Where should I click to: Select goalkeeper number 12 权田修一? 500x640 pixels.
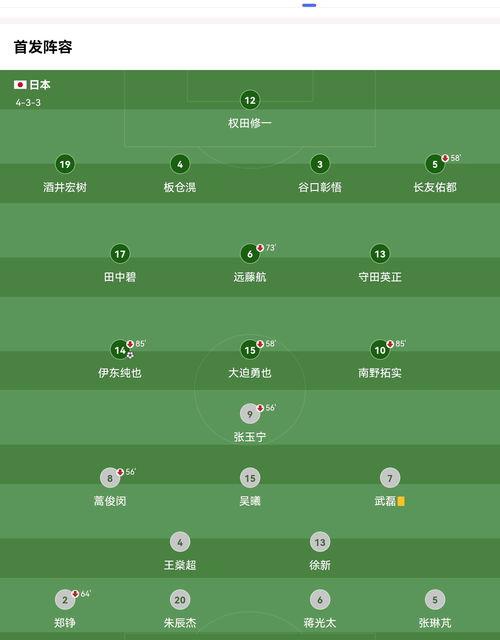pos(250,100)
